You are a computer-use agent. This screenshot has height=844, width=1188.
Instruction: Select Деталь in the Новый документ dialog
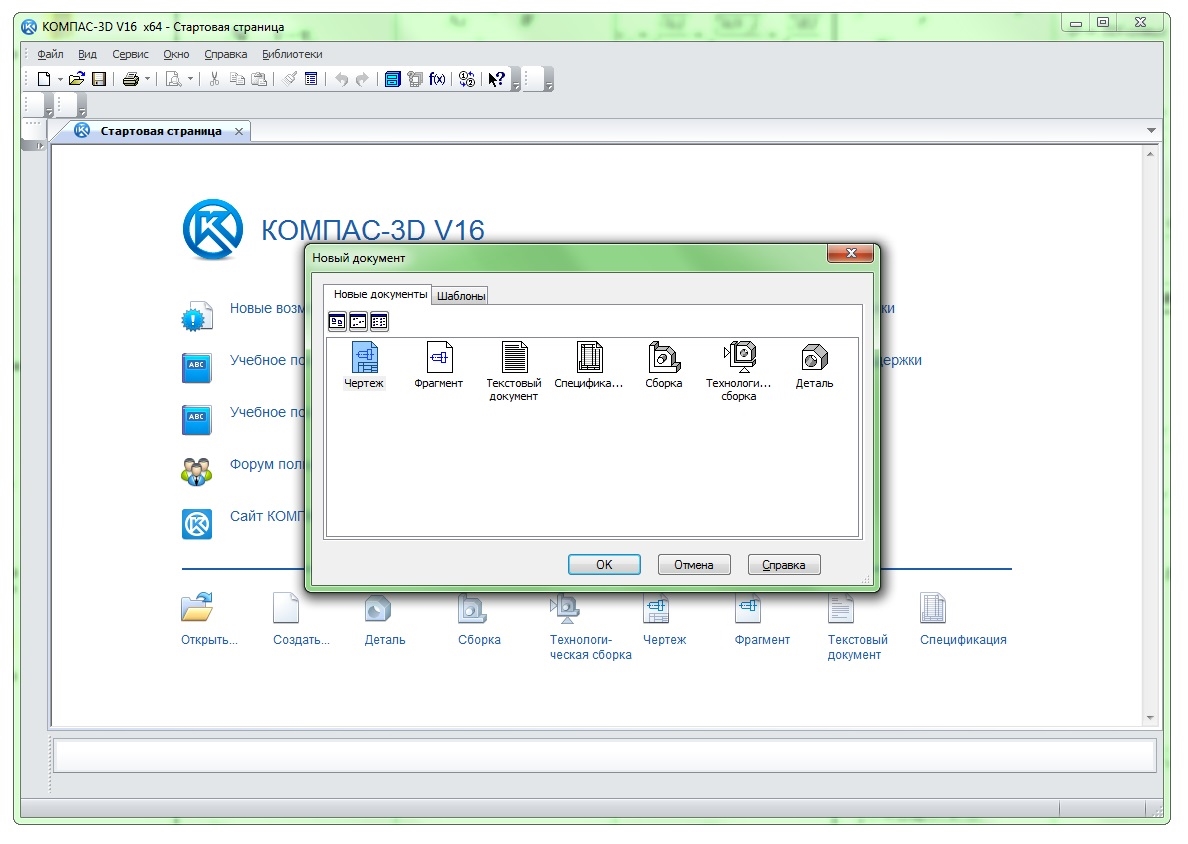pyautogui.click(x=814, y=366)
